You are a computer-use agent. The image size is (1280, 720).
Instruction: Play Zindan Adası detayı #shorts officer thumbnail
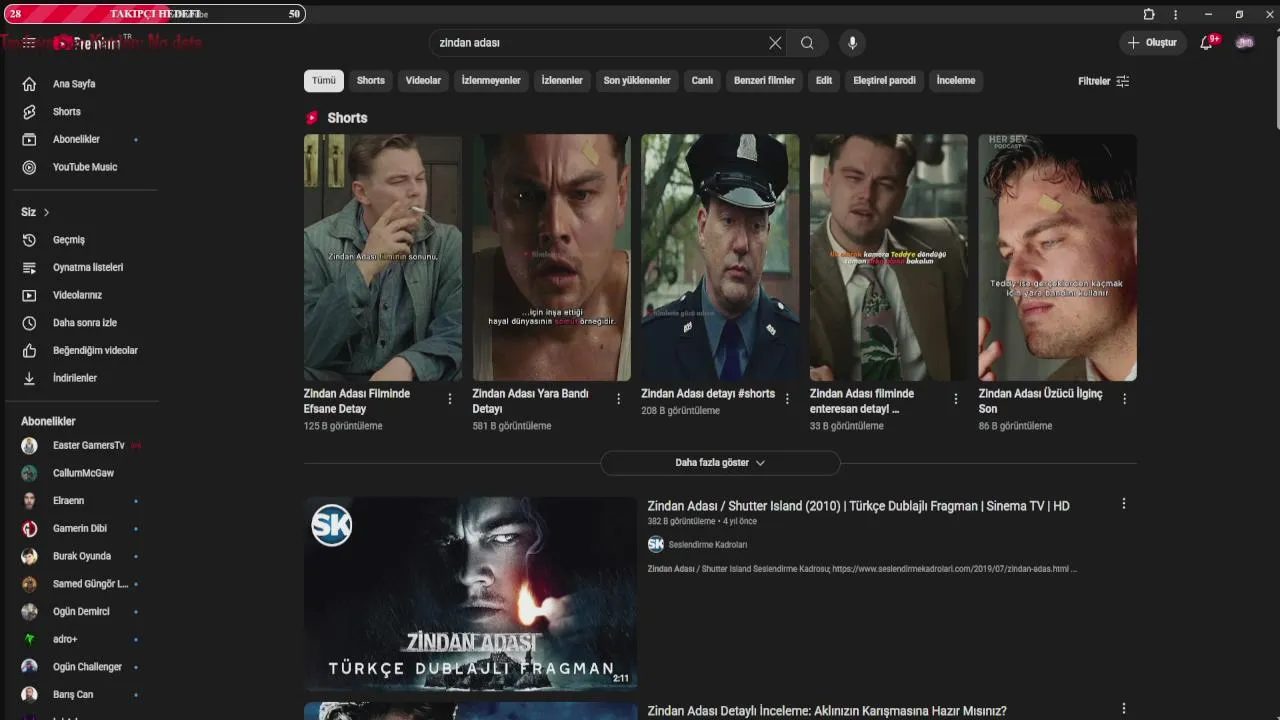coord(720,258)
